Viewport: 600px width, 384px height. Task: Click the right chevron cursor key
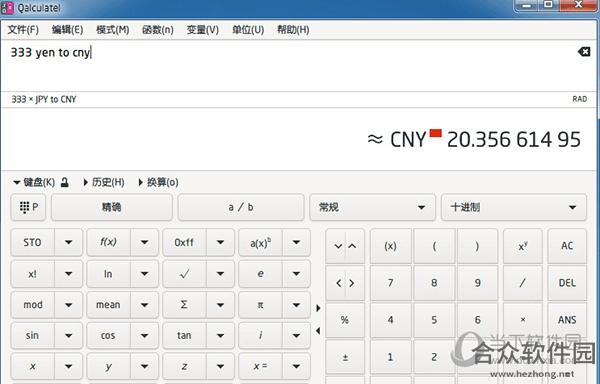click(x=352, y=283)
